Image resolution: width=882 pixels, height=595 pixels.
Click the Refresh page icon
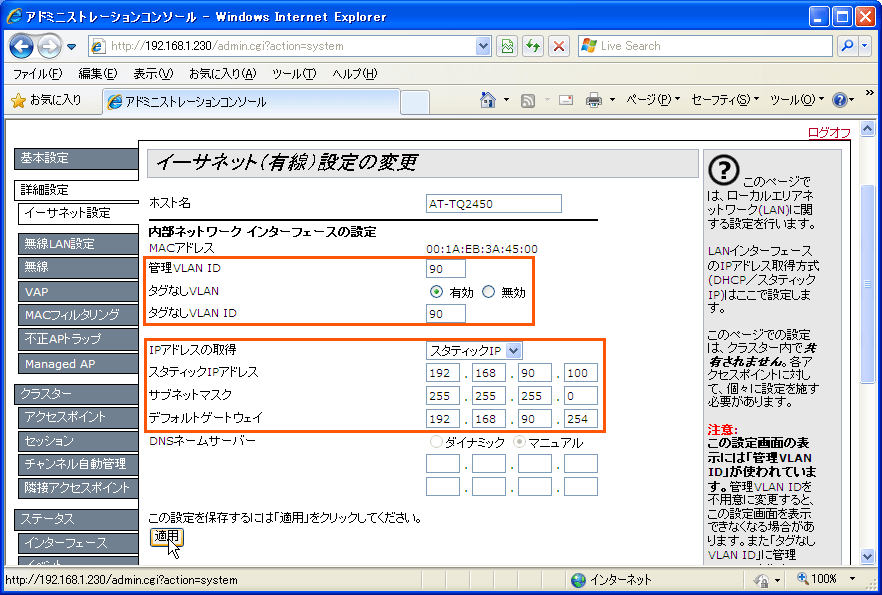(532, 46)
